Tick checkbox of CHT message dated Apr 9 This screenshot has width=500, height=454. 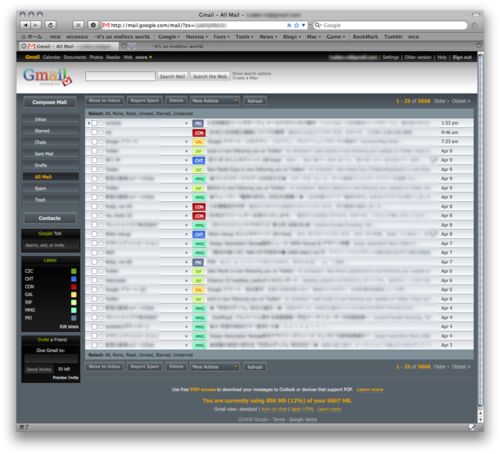tap(94, 160)
